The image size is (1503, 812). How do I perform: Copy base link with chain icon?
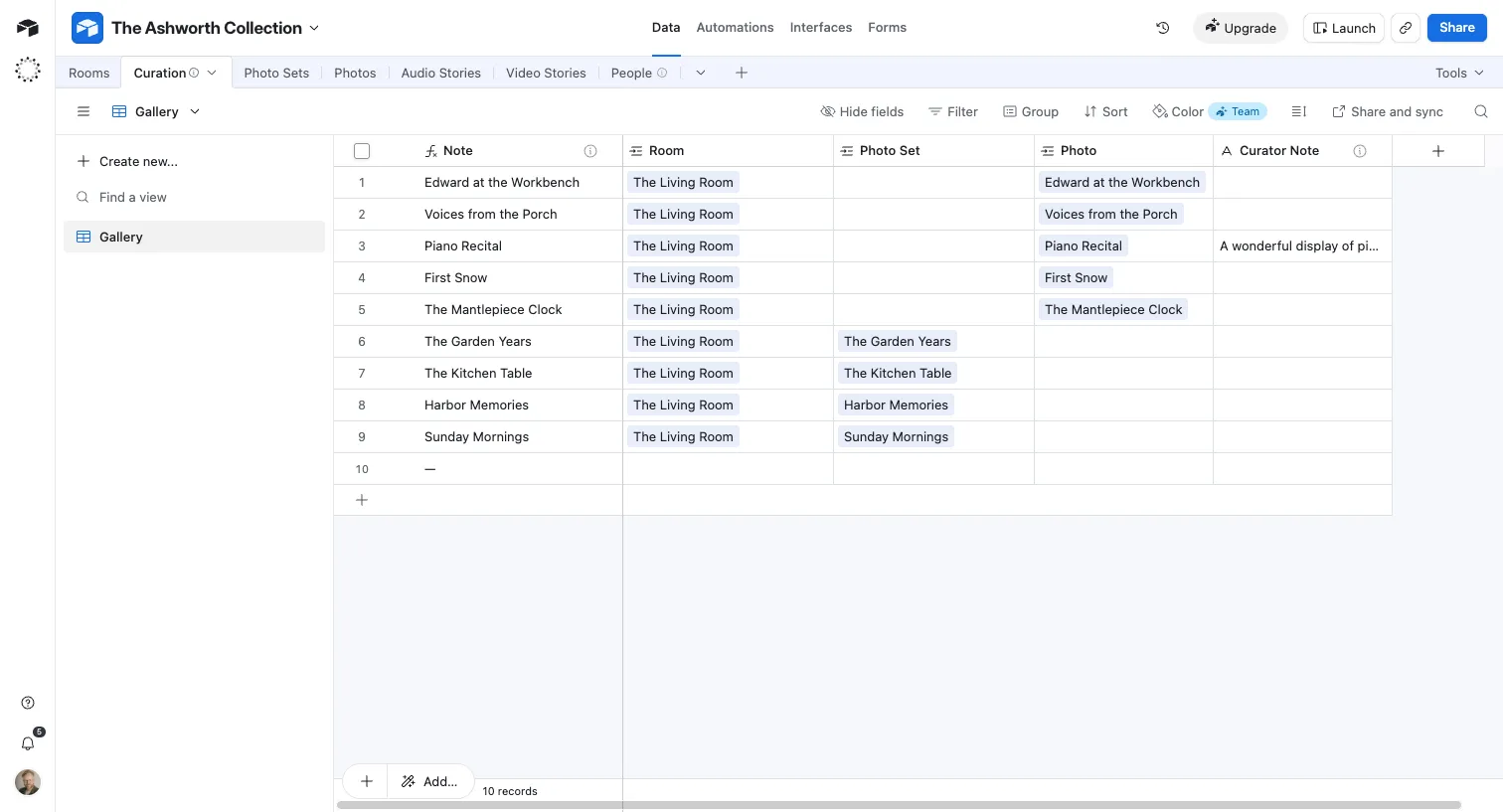1406,28
